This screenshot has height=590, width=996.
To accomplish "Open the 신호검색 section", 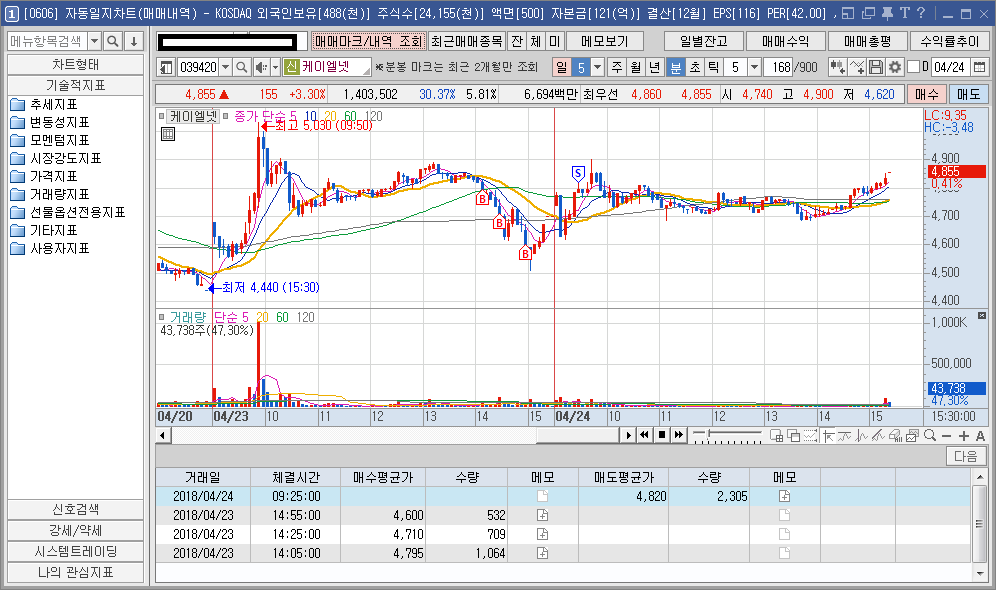I will [76, 509].
